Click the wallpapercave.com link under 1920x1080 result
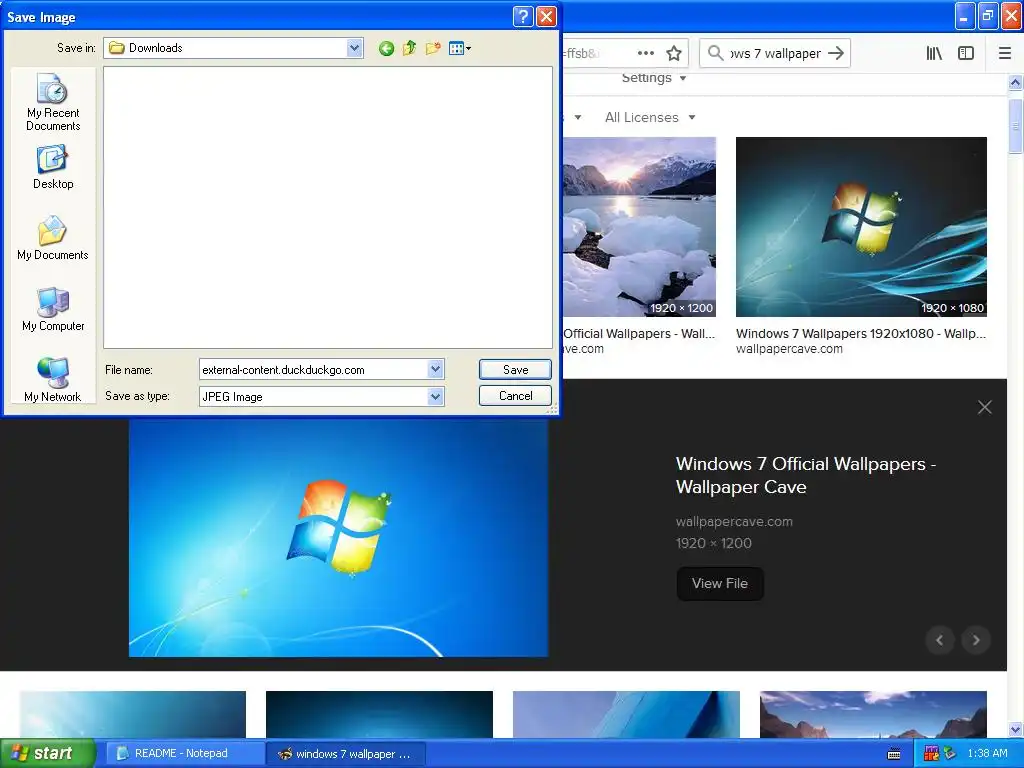The image size is (1024, 768). point(789,349)
